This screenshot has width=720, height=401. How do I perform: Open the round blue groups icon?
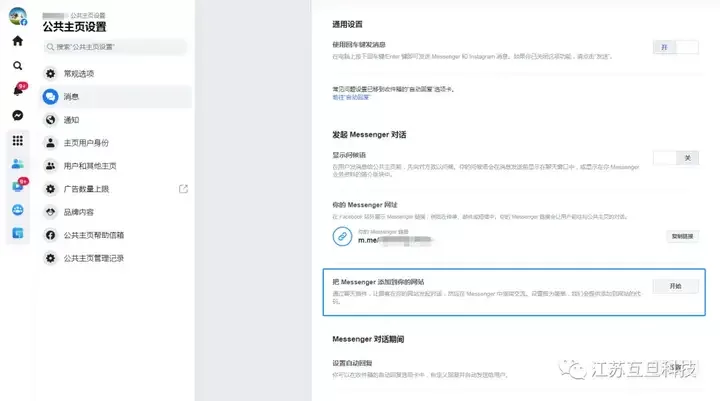(x=17, y=210)
